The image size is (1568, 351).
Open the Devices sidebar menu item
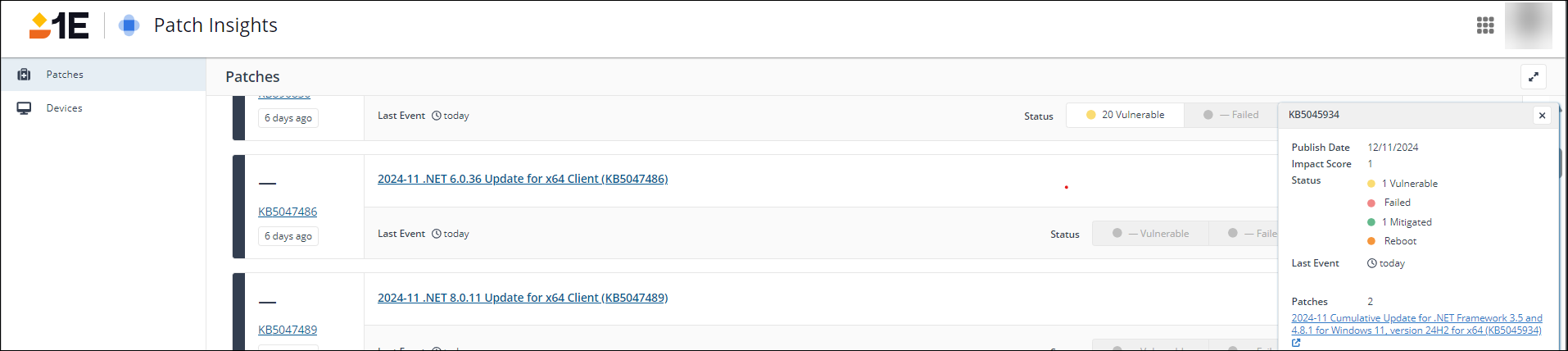[64, 108]
